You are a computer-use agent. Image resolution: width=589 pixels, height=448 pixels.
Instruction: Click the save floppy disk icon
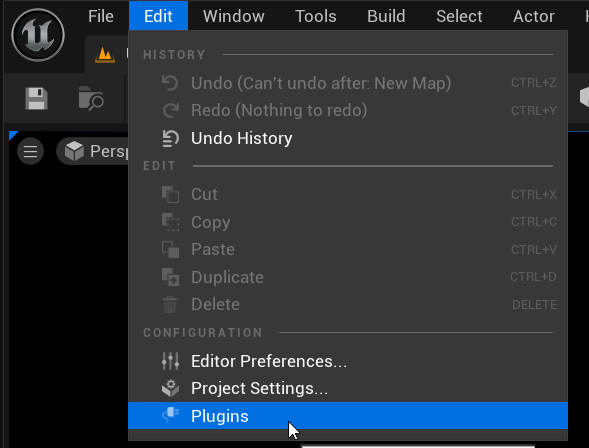pos(36,99)
